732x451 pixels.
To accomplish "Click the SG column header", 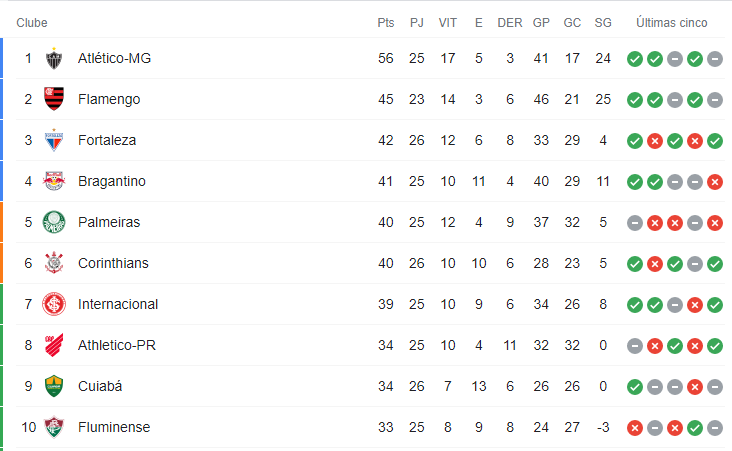I will tap(603, 22).
